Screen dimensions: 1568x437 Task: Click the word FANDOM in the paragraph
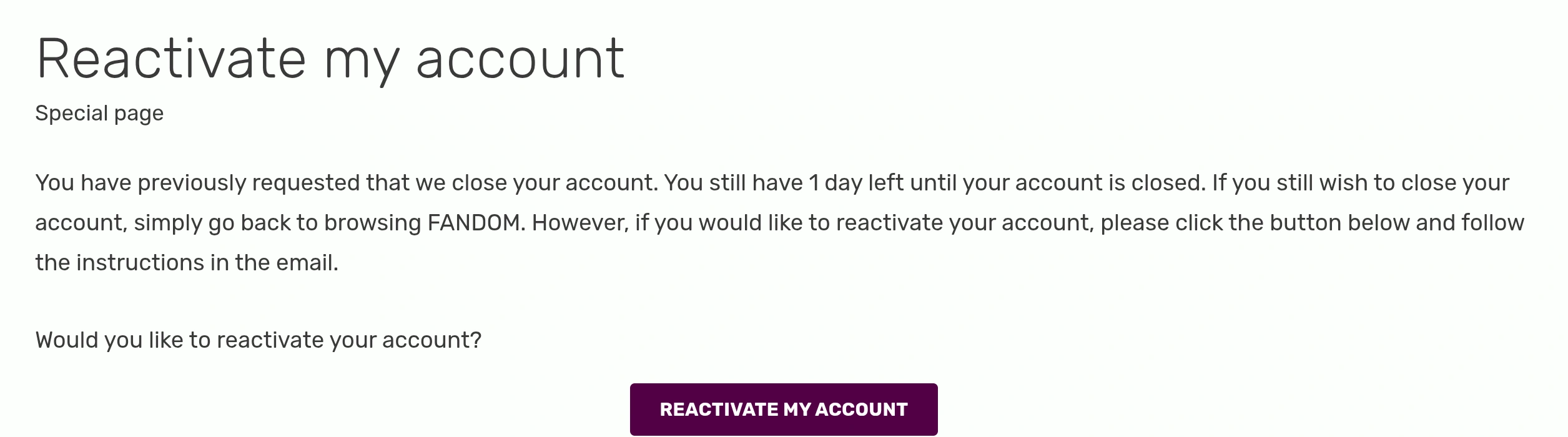pos(474,223)
